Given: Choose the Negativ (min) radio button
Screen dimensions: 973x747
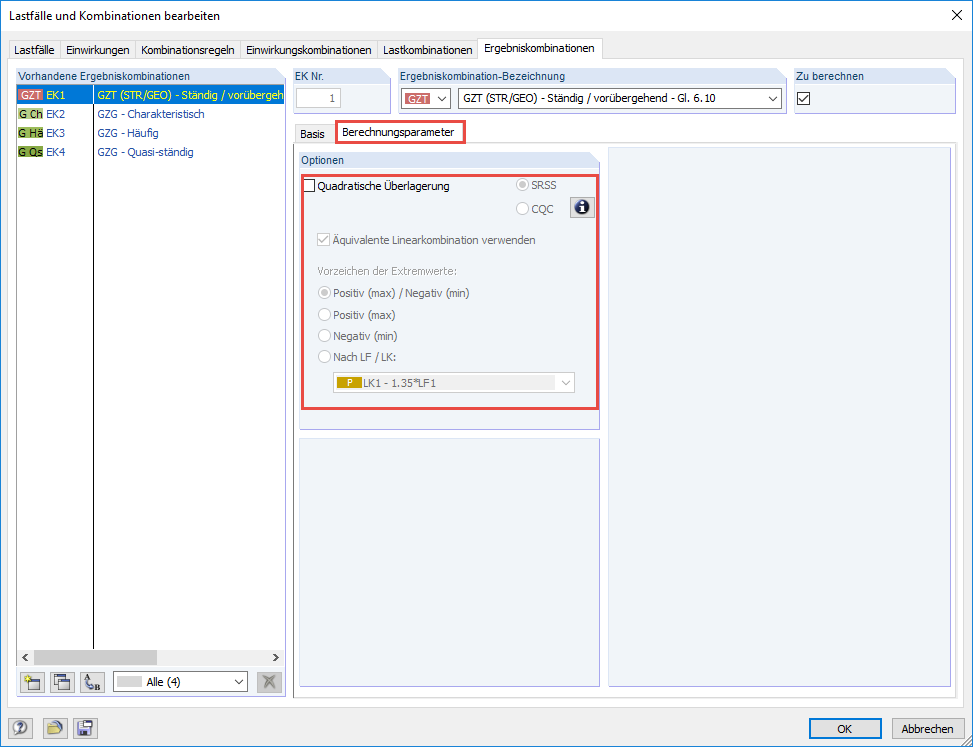Looking at the screenshot, I should tap(324, 336).
